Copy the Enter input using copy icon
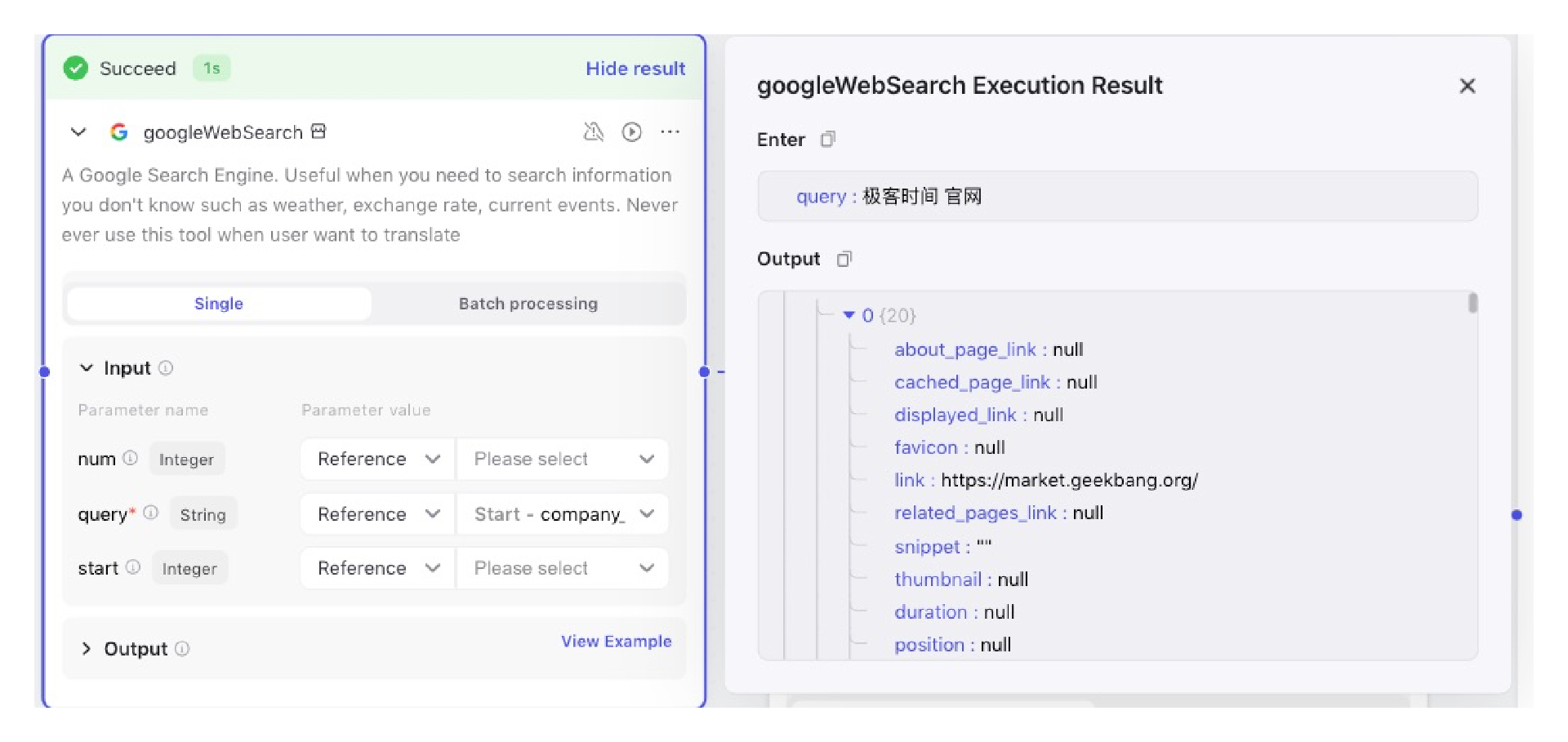Image resolution: width=1568 pixels, height=742 pixels. pos(827,140)
